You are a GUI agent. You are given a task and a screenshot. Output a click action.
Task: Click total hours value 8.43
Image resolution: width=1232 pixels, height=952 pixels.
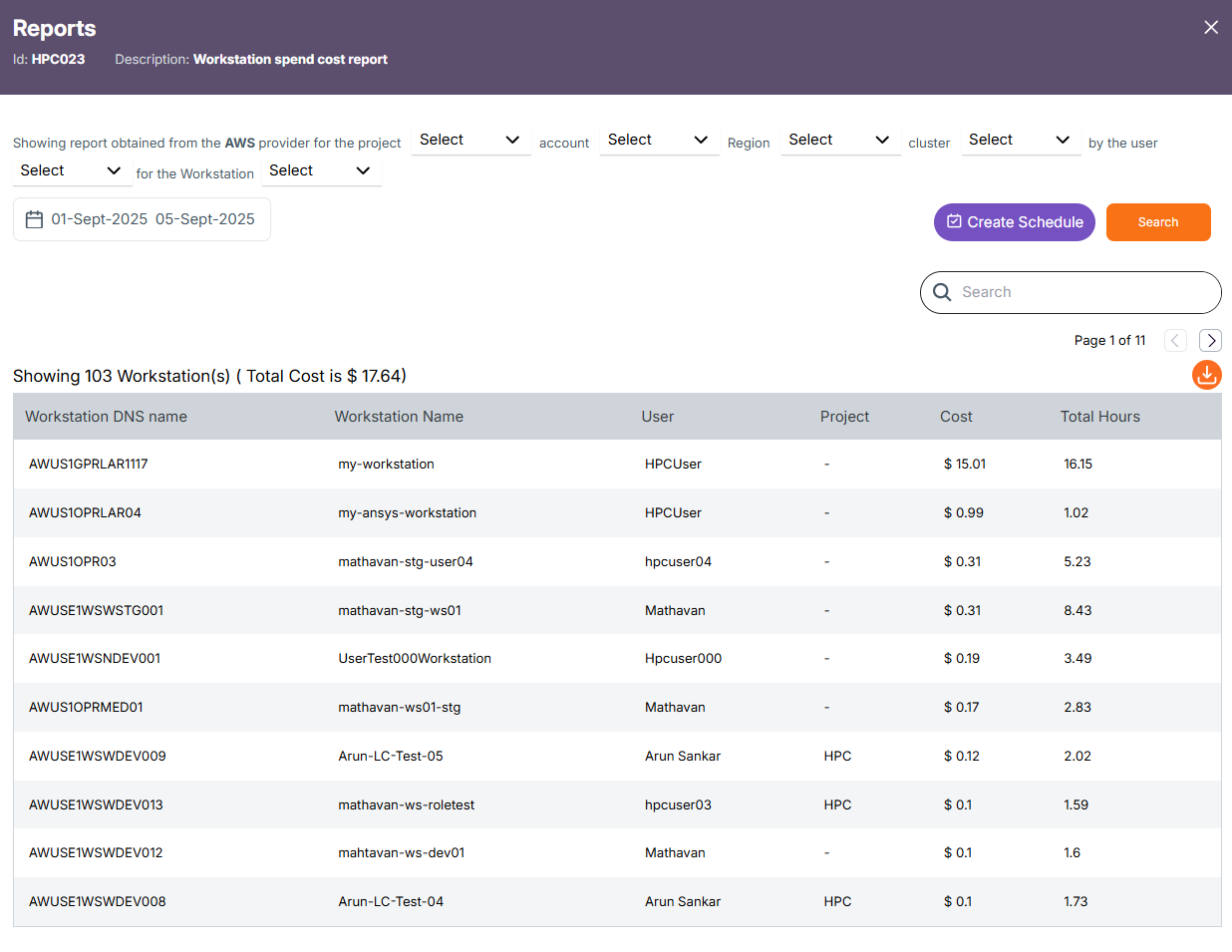tap(1077, 610)
